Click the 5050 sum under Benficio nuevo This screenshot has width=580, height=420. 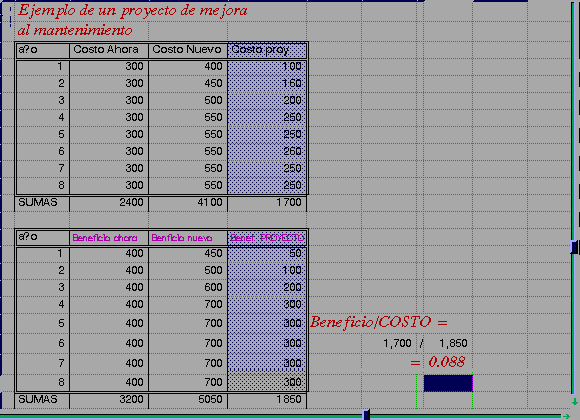[188, 400]
